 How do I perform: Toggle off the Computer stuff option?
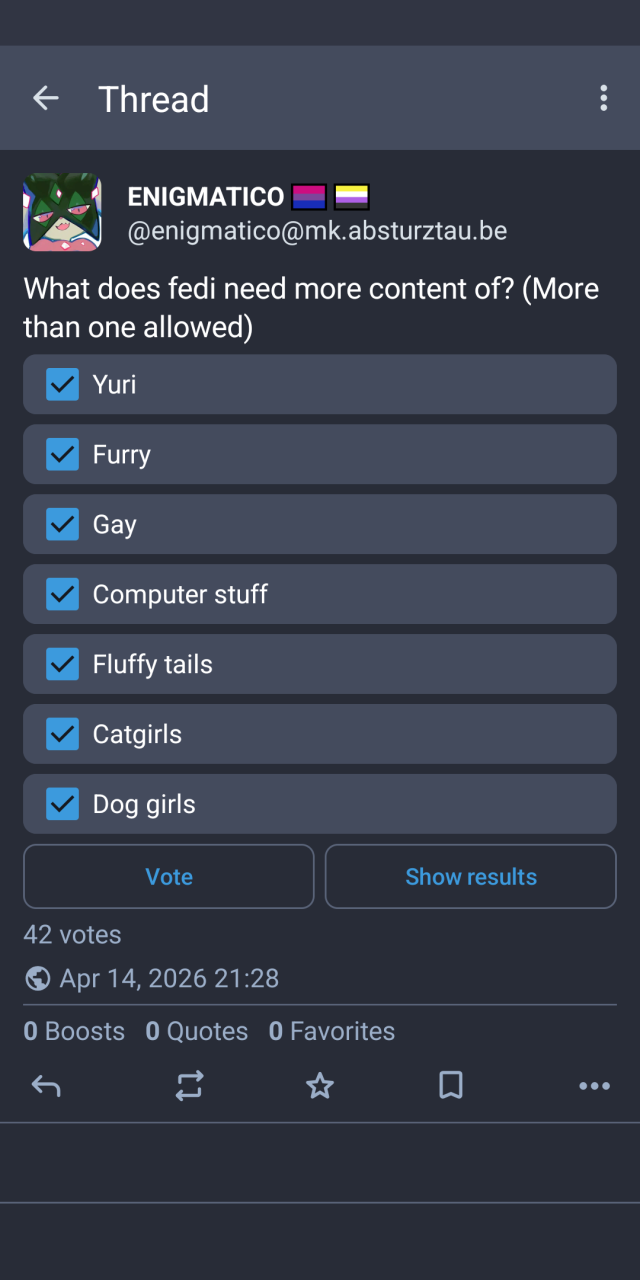[63, 594]
